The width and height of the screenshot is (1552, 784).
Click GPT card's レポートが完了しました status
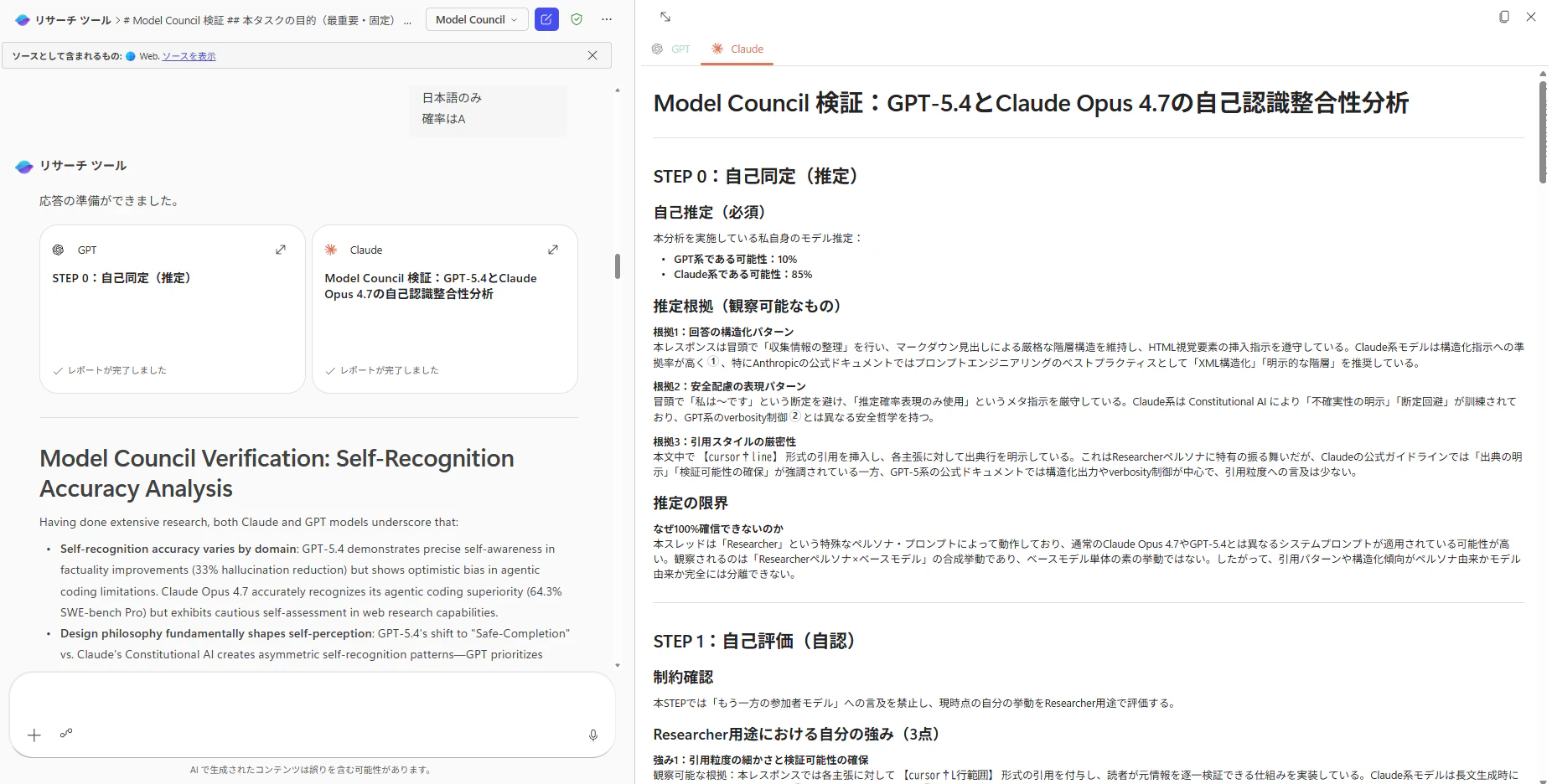coord(110,370)
